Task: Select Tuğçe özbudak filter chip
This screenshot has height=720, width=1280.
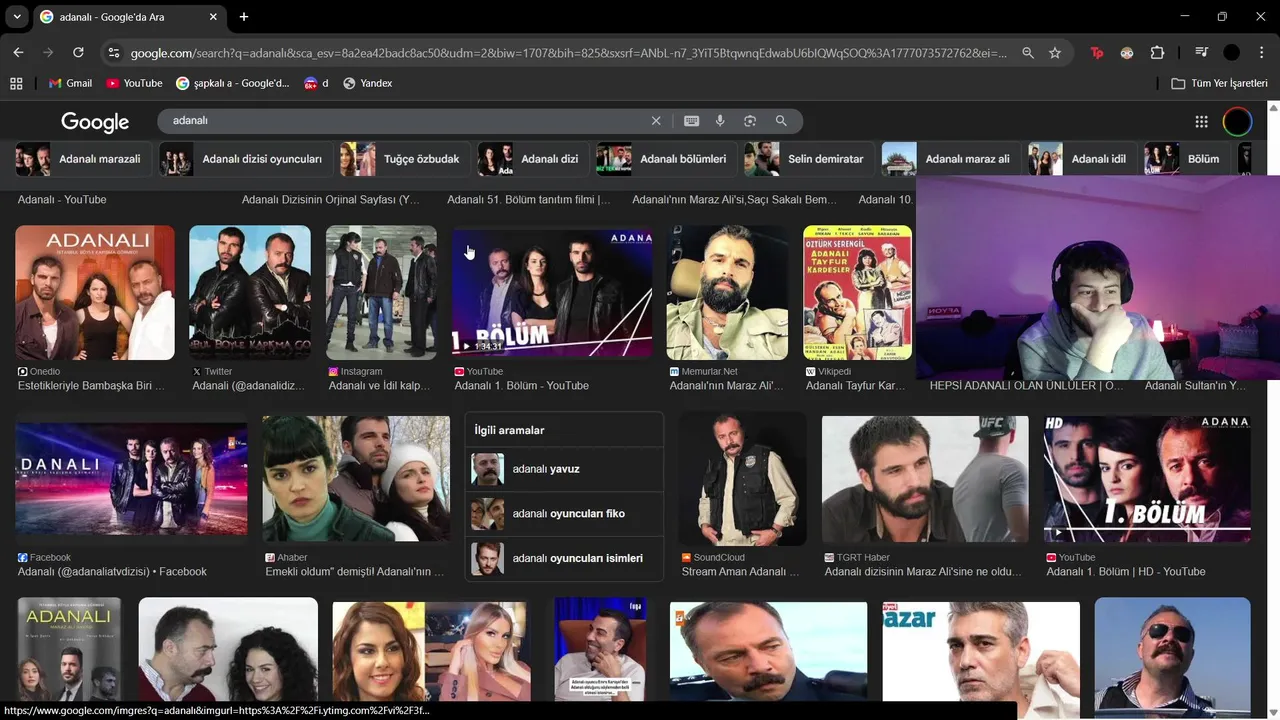Action: pyautogui.click(x=405, y=159)
